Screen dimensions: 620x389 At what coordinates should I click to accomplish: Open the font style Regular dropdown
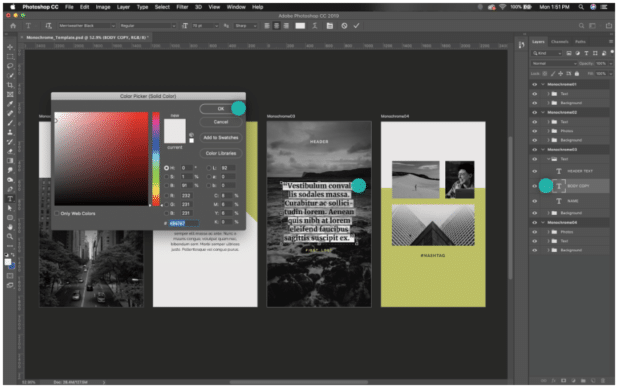148,26
